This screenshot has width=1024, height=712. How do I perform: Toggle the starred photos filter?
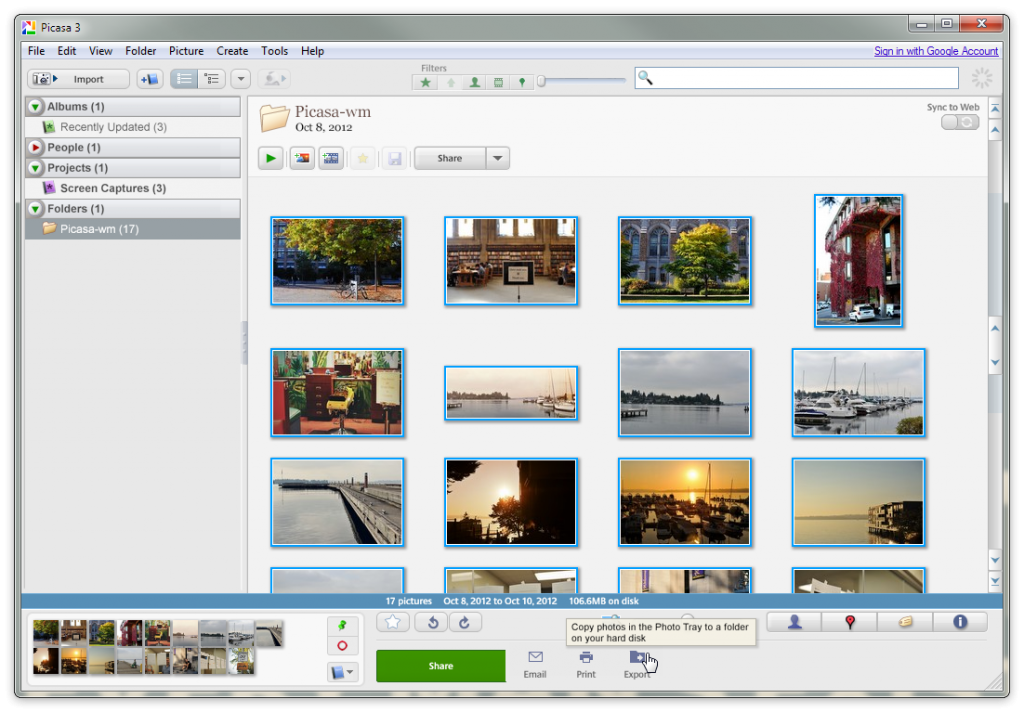(426, 82)
